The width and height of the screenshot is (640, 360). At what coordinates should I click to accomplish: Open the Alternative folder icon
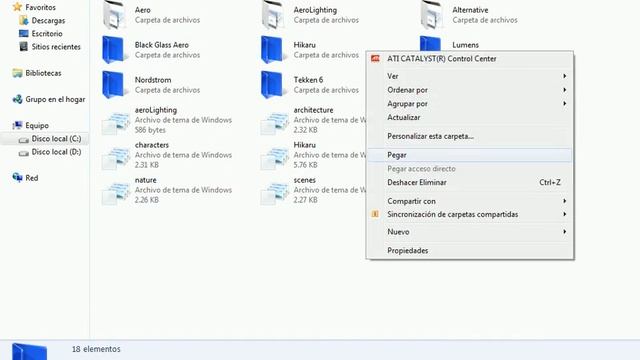point(432,15)
